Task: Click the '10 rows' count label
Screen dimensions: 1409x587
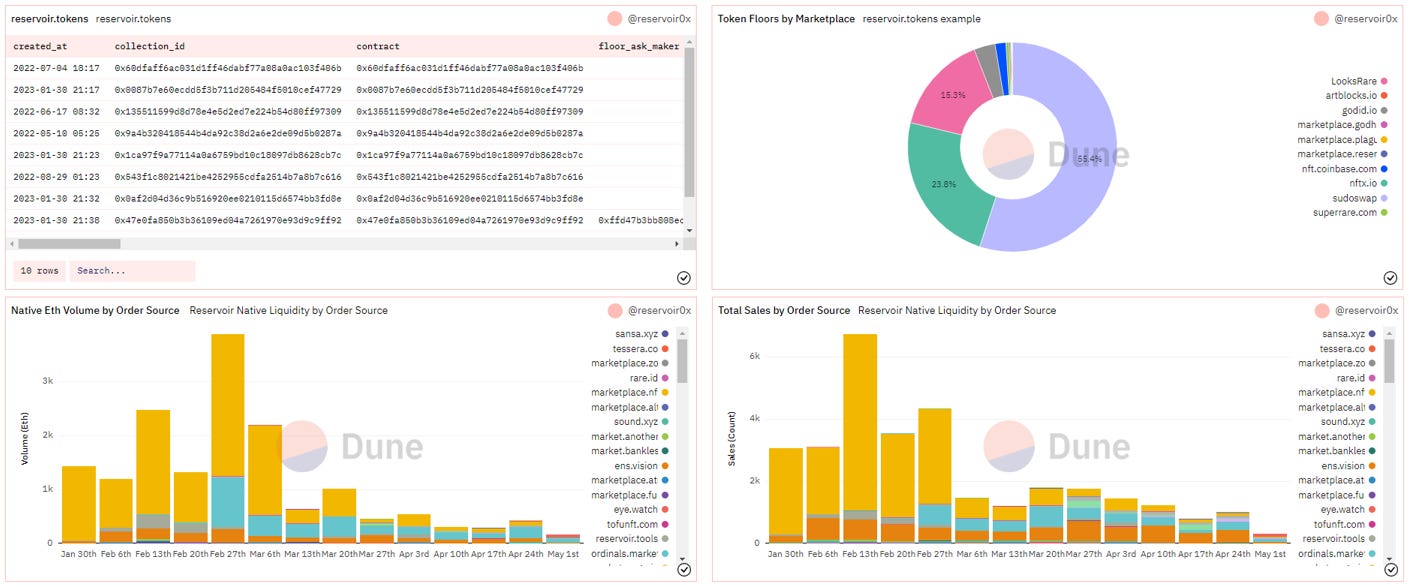Action: click(x=39, y=271)
